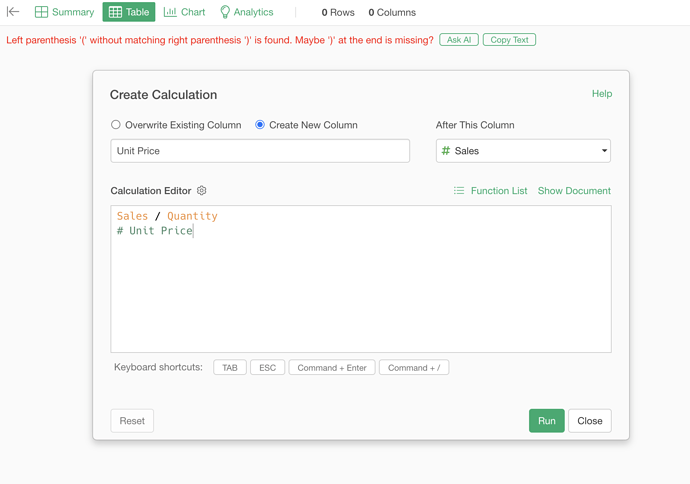
Task: Click Show Document link
Action: coord(574,191)
